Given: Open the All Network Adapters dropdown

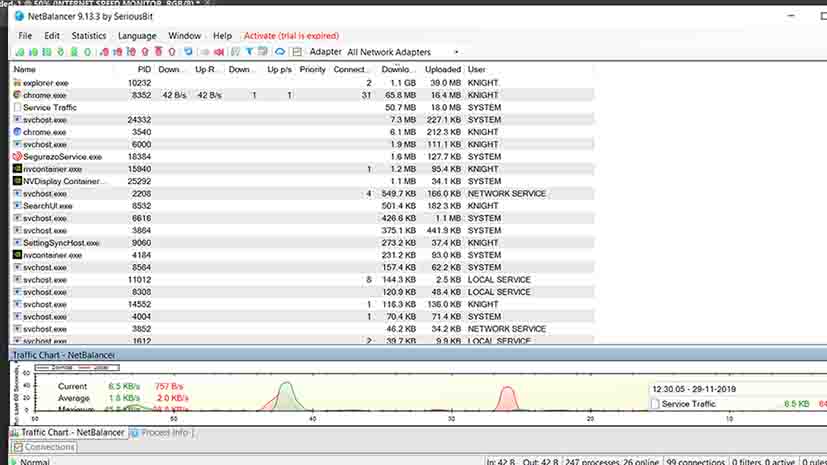Looking at the screenshot, I should [x=403, y=52].
